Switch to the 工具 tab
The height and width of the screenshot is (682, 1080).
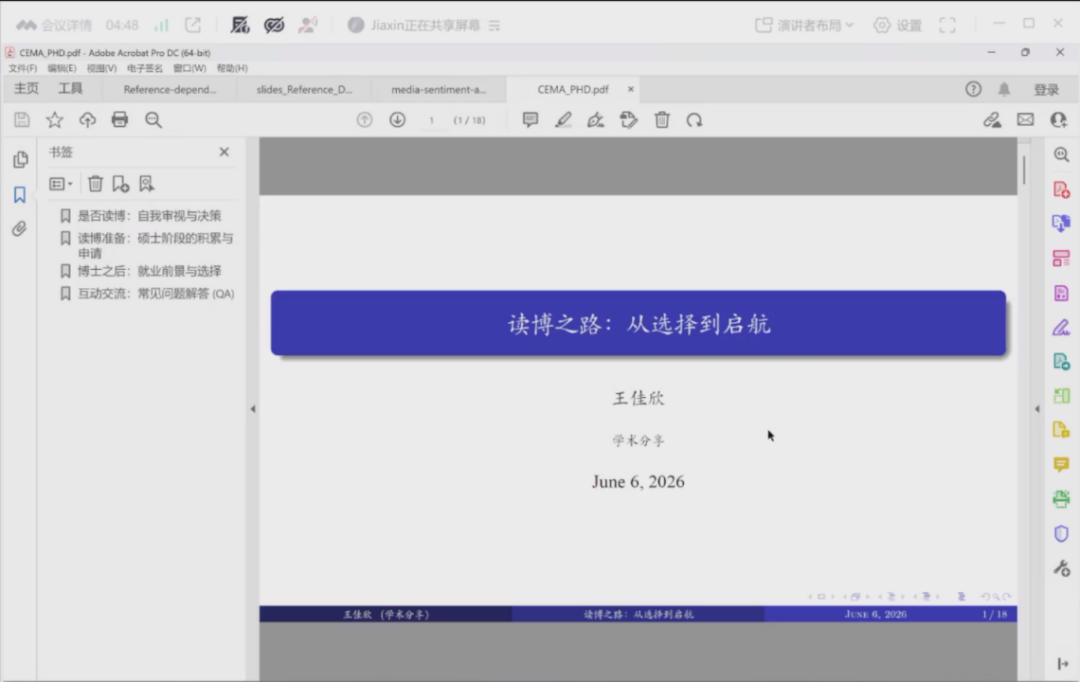click(x=70, y=89)
